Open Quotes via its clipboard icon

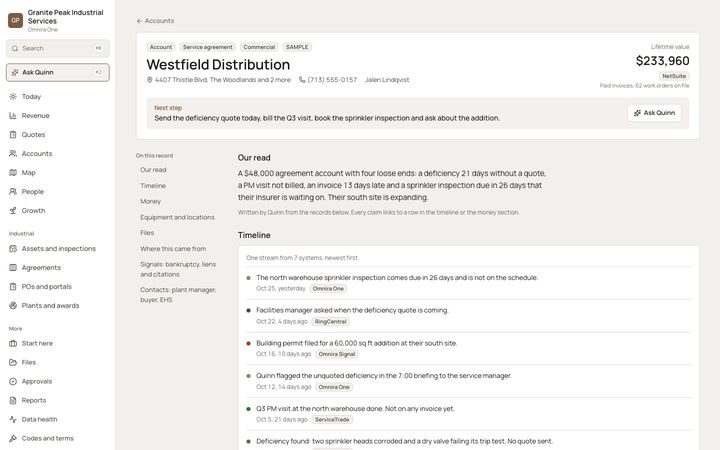click(13, 135)
